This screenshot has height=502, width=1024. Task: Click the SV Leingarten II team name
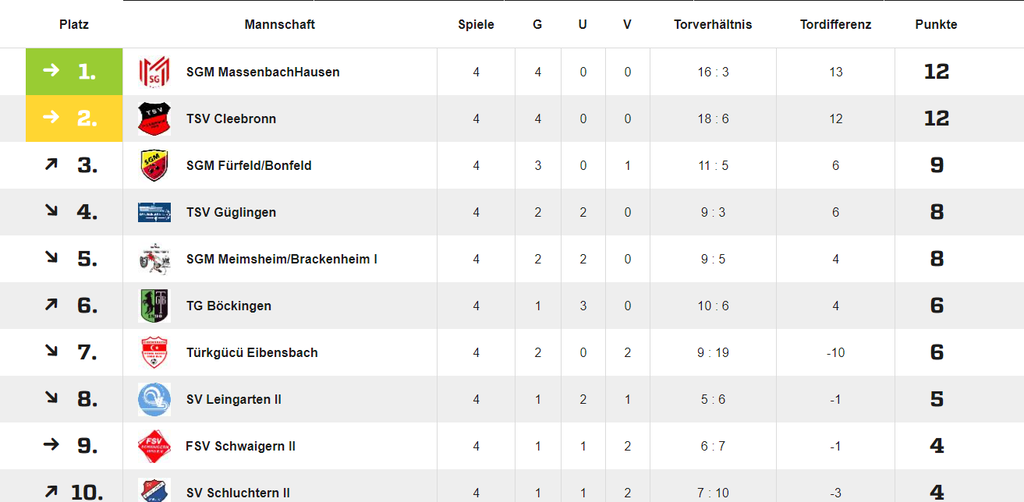click(x=233, y=399)
